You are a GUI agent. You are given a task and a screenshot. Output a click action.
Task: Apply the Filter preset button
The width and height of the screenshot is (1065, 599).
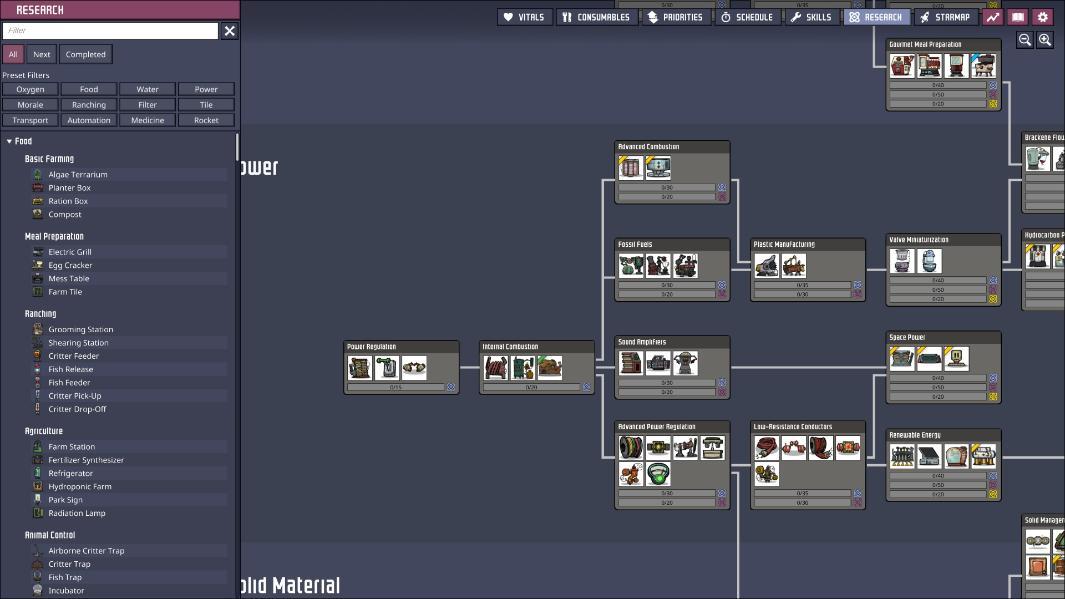(147, 105)
